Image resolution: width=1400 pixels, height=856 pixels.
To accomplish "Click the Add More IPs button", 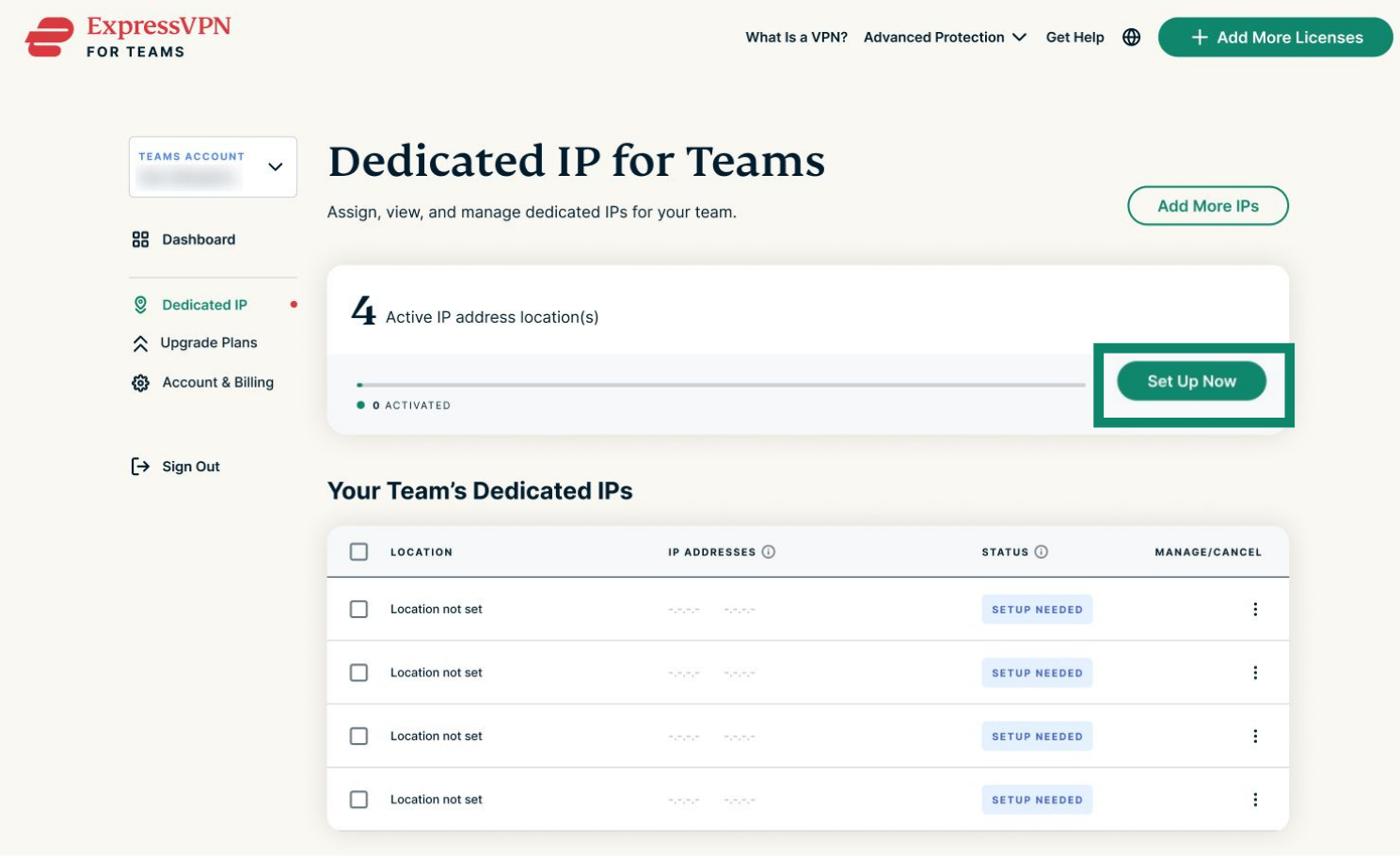I will pyautogui.click(x=1208, y=206).
